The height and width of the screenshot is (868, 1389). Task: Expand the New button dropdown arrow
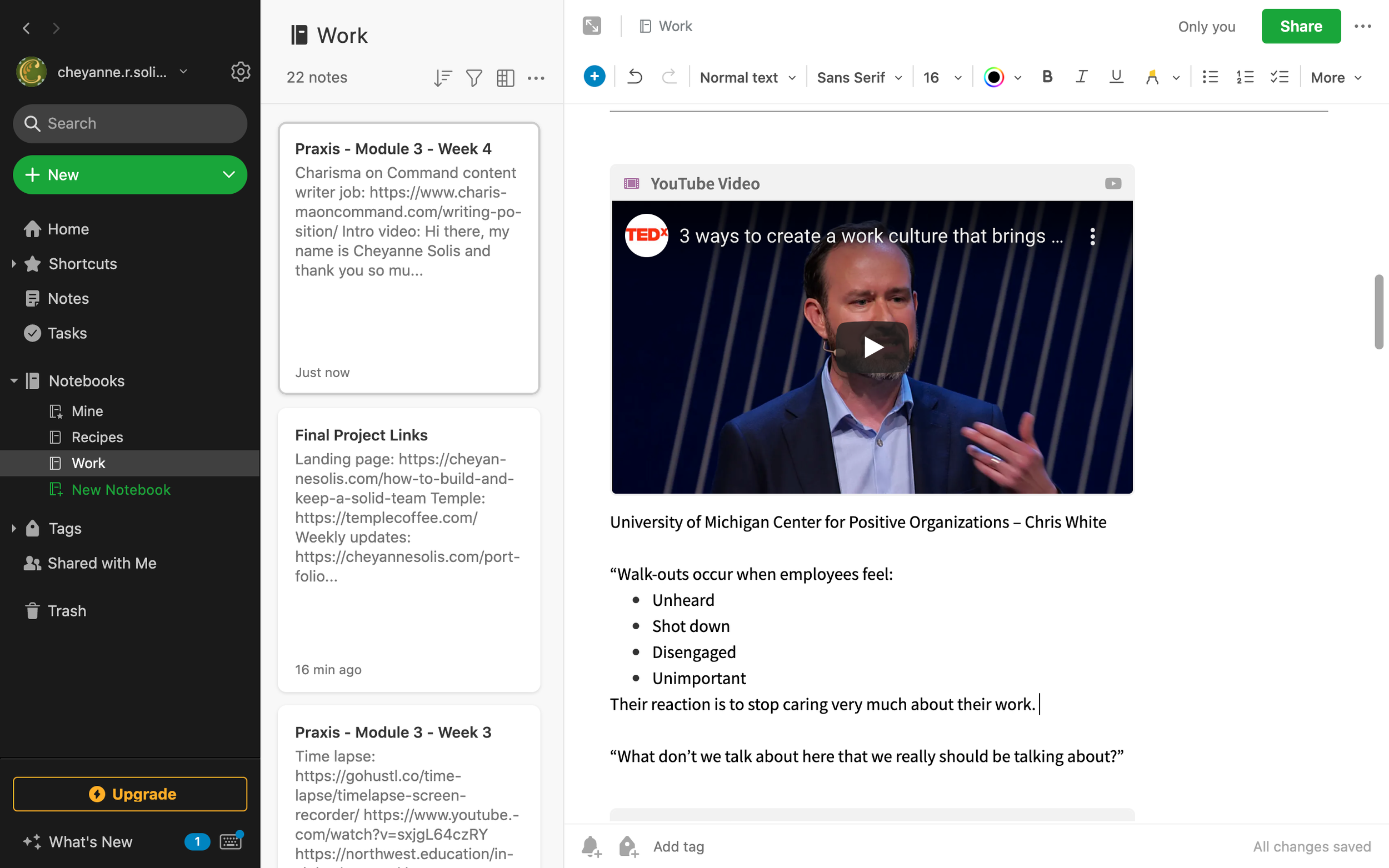coord(228,174)
